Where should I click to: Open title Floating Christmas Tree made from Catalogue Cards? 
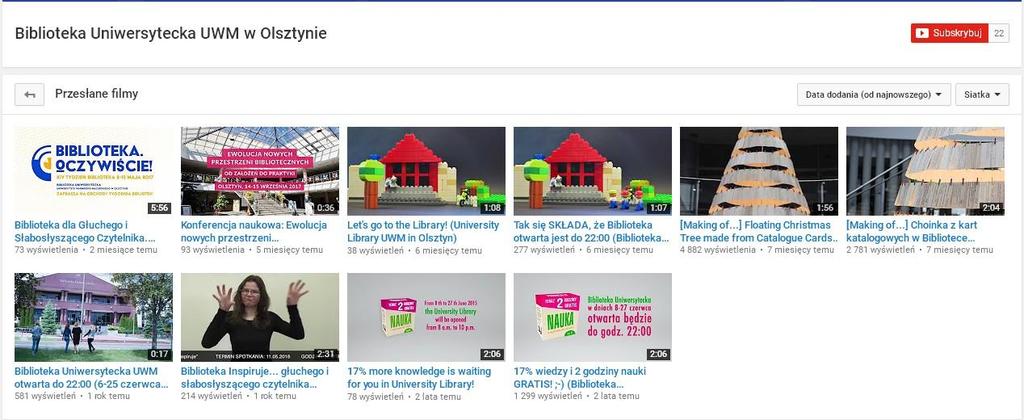[760, 231]
